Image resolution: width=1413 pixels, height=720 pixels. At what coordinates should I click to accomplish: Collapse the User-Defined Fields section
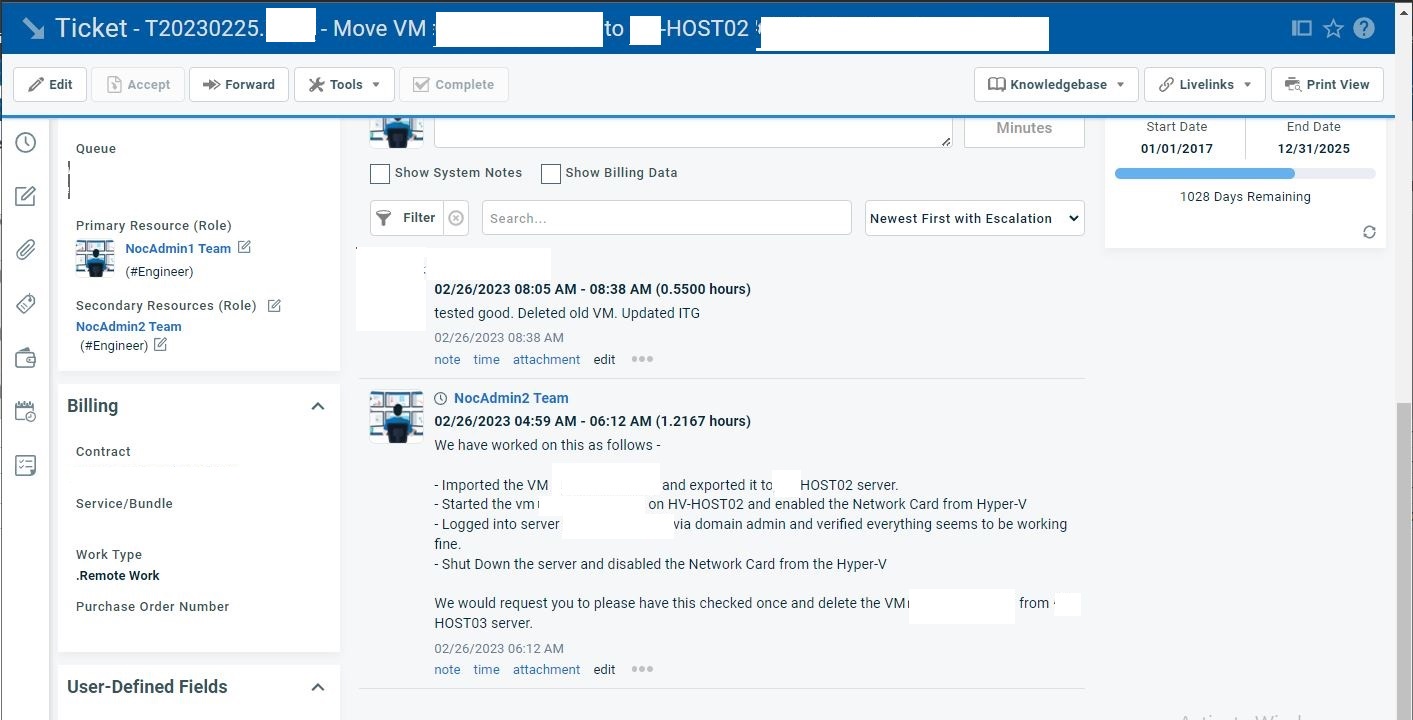tap(318, 687)
